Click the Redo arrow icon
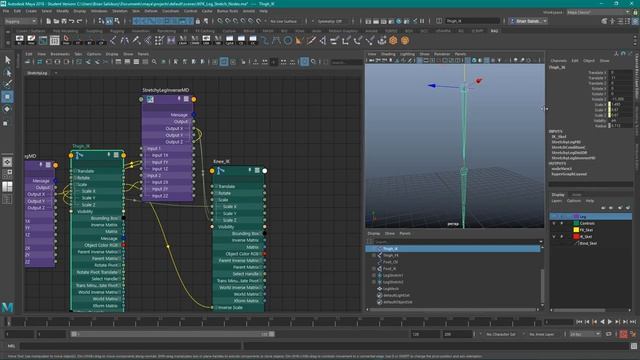Image resolution: width=640 pixels, height=360 pixels. tap(80, 21)
